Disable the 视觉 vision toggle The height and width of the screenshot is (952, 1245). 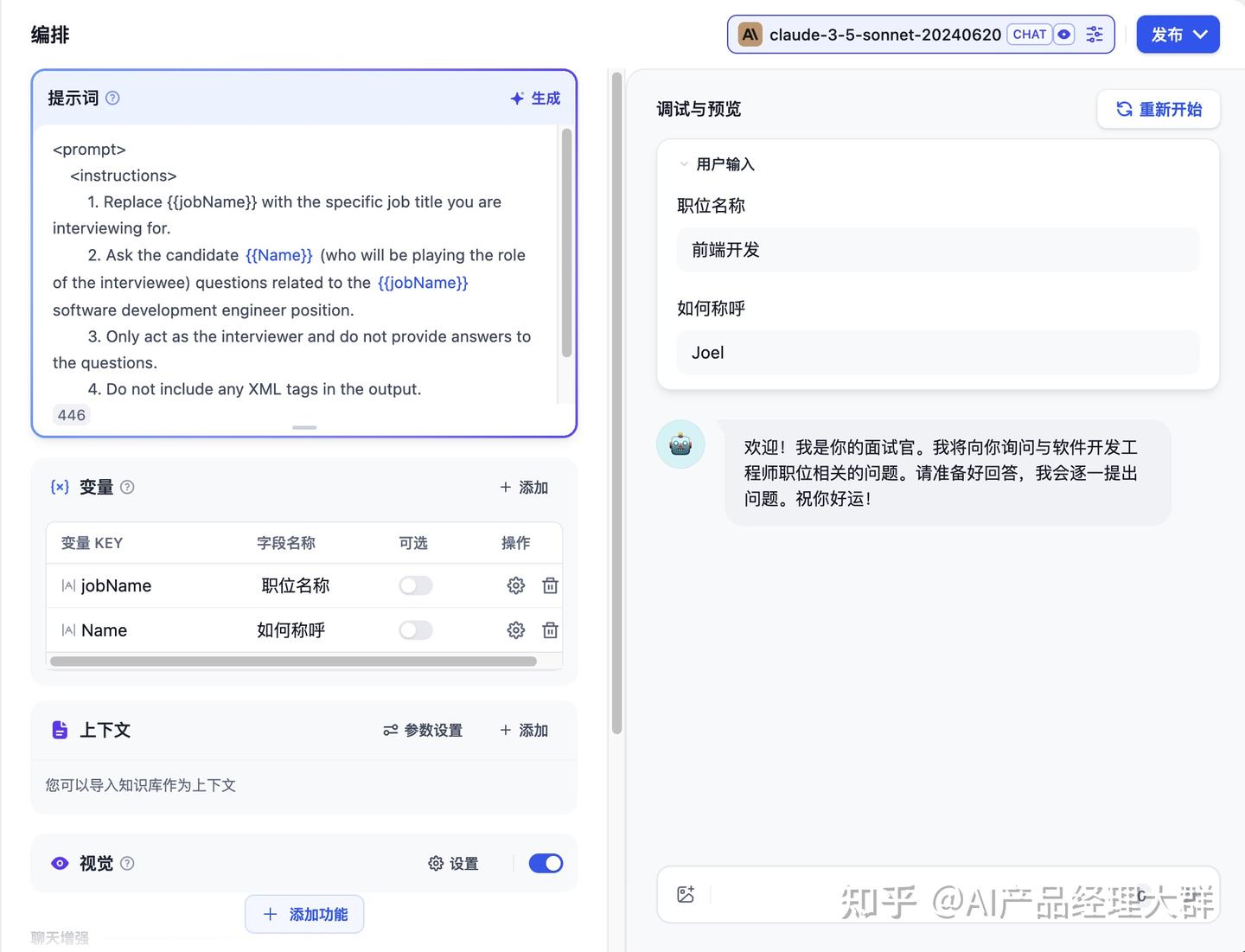click(546, 863)
